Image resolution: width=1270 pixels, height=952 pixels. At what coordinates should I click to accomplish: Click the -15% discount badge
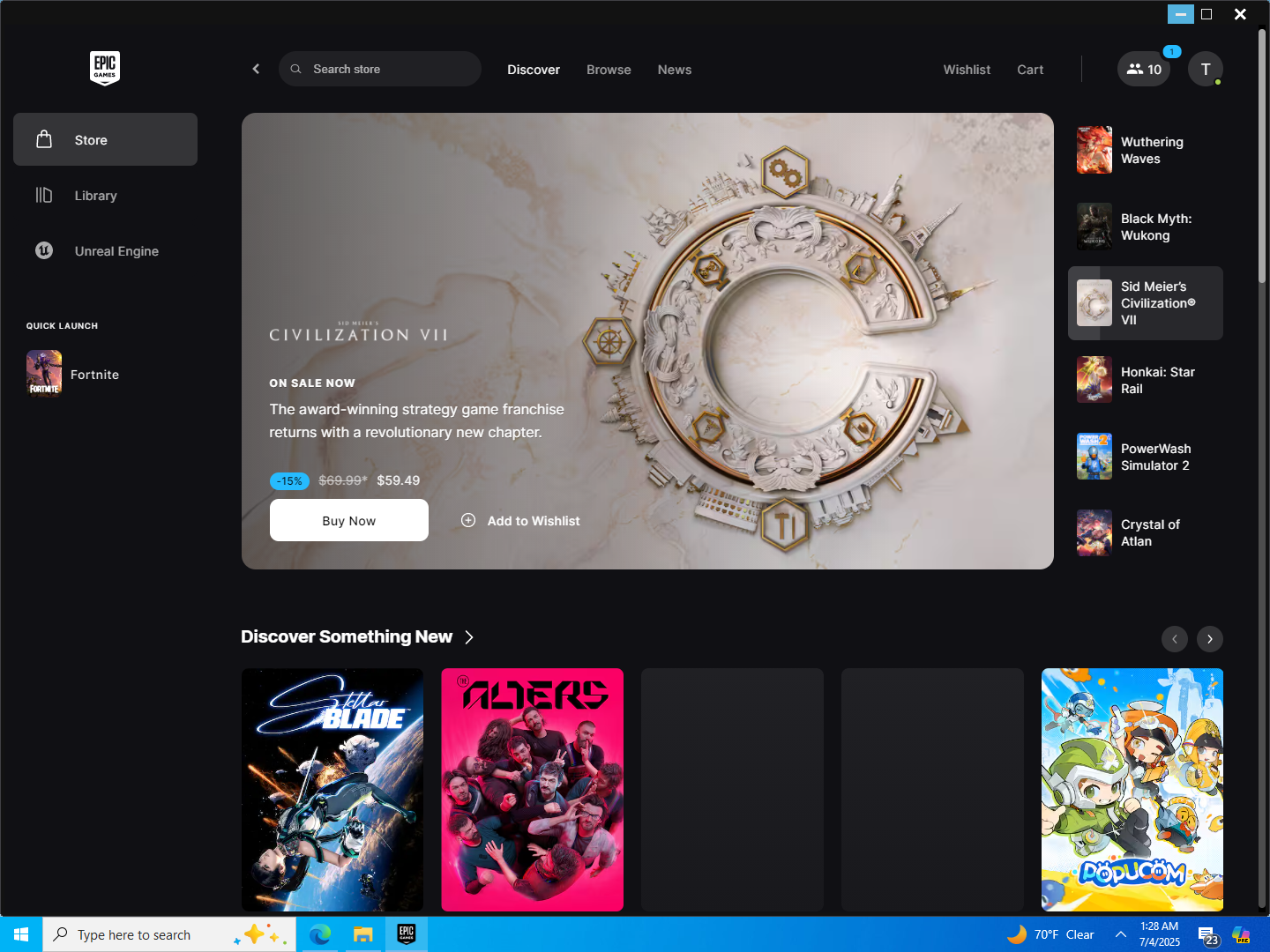click(x=289, y=480)
